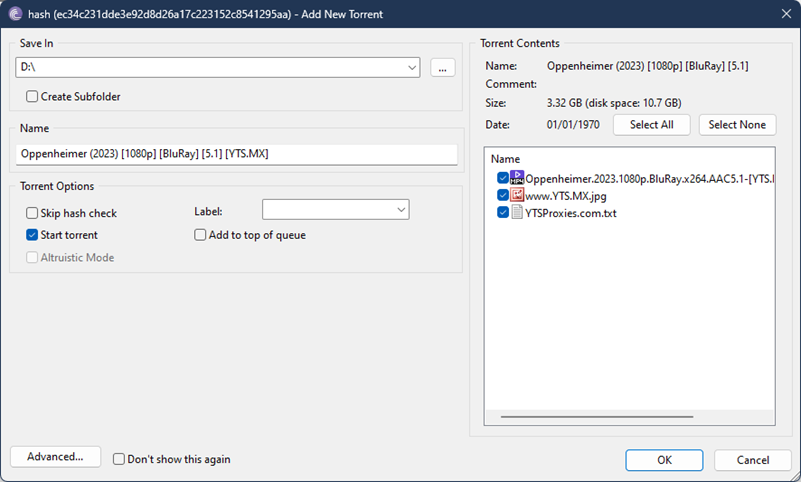Click the 01/01/1970 date value
The height and width of the screenshot is (482, 801).
(x=573, y=125)
